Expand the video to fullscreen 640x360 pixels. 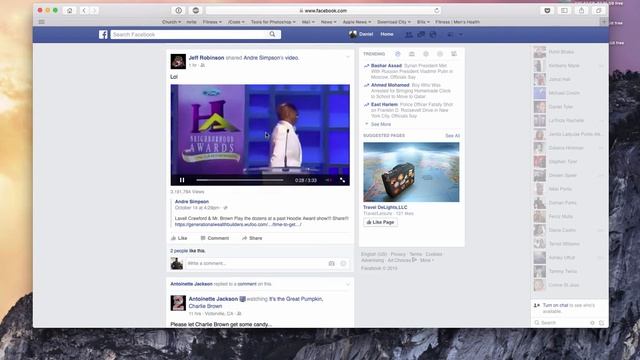point(342,180)
